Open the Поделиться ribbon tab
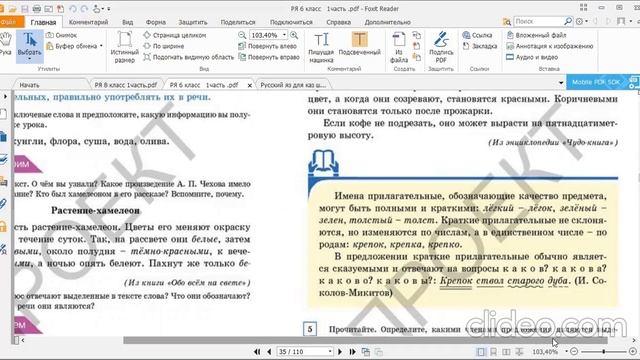Screen dimensions: 640x360 238,22
